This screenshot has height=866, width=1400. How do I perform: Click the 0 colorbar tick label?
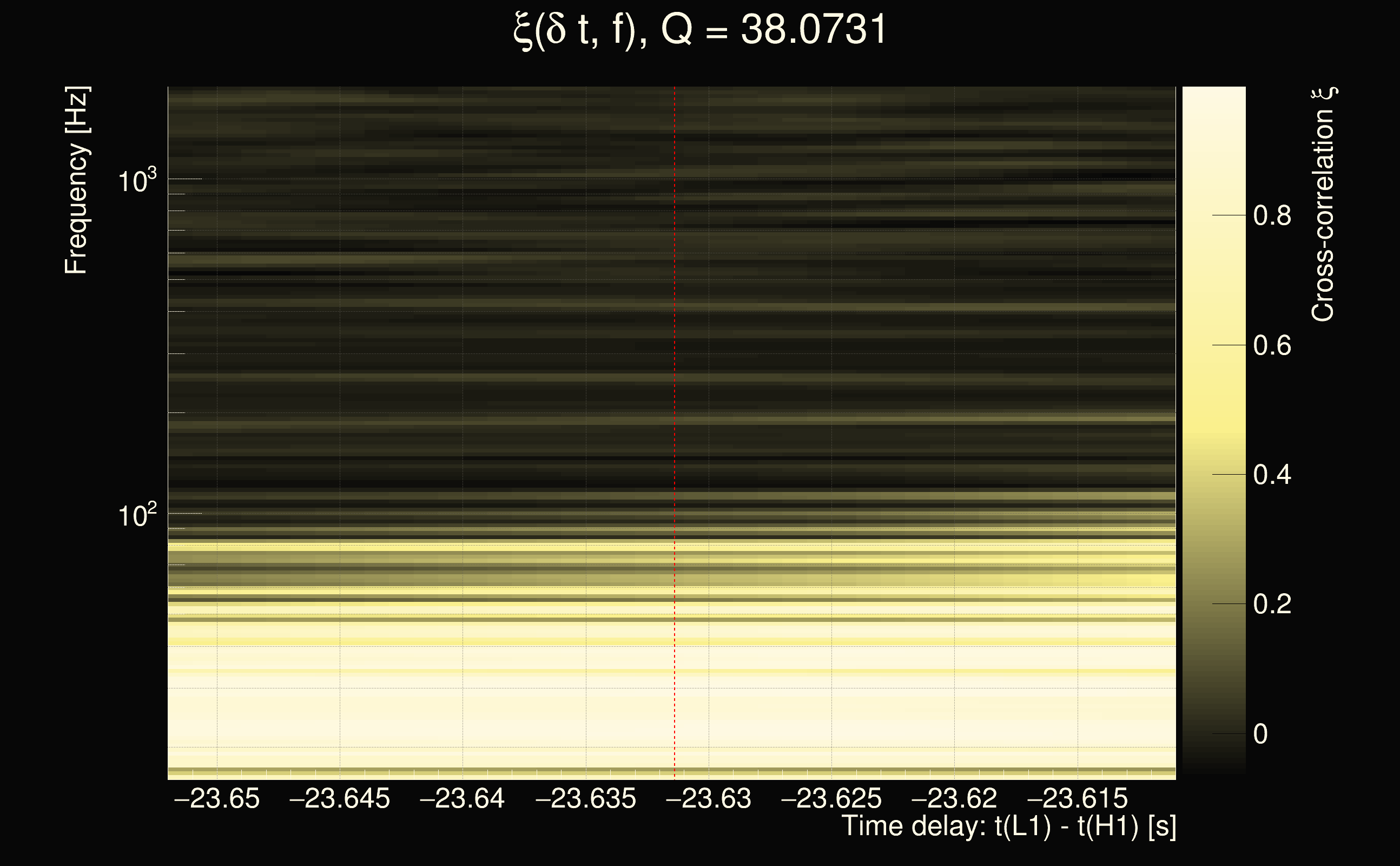point(1260,734)
